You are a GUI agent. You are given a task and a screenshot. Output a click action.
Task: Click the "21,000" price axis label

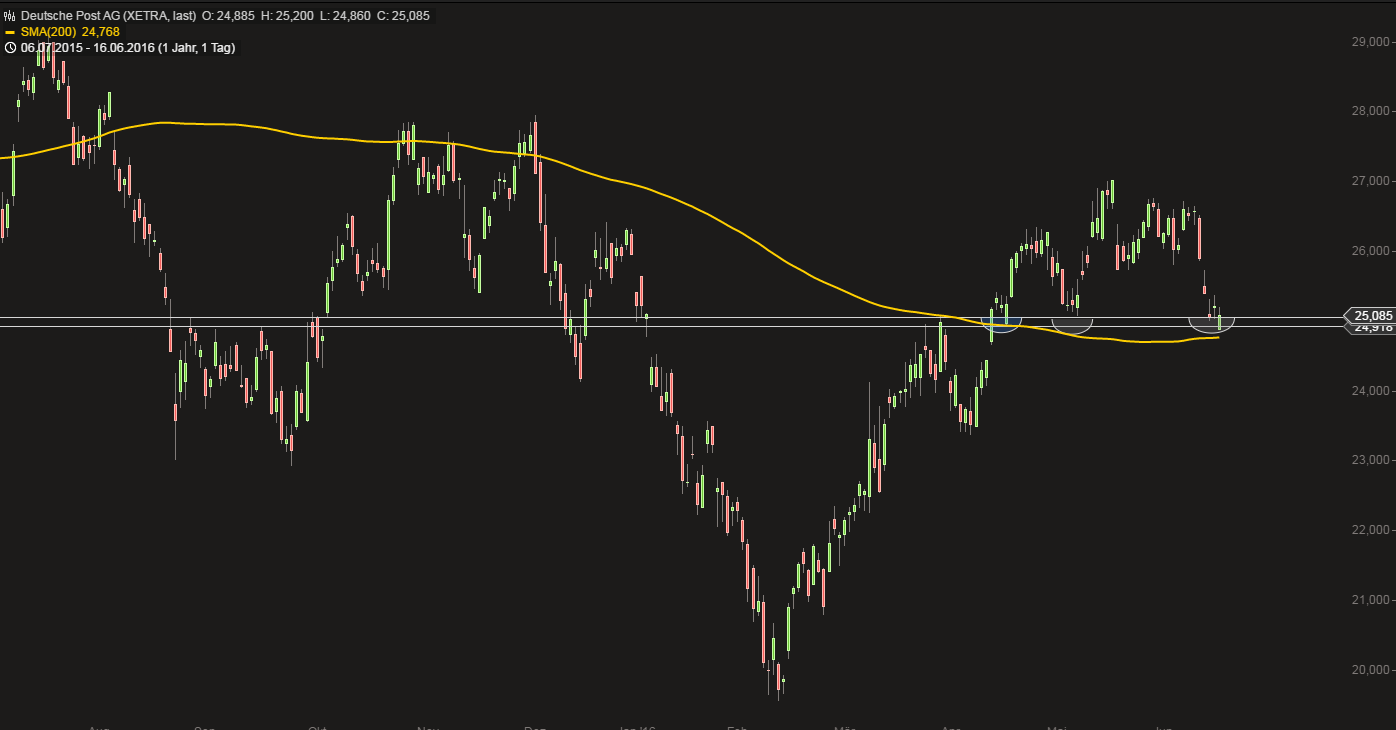click(1370, 600)
